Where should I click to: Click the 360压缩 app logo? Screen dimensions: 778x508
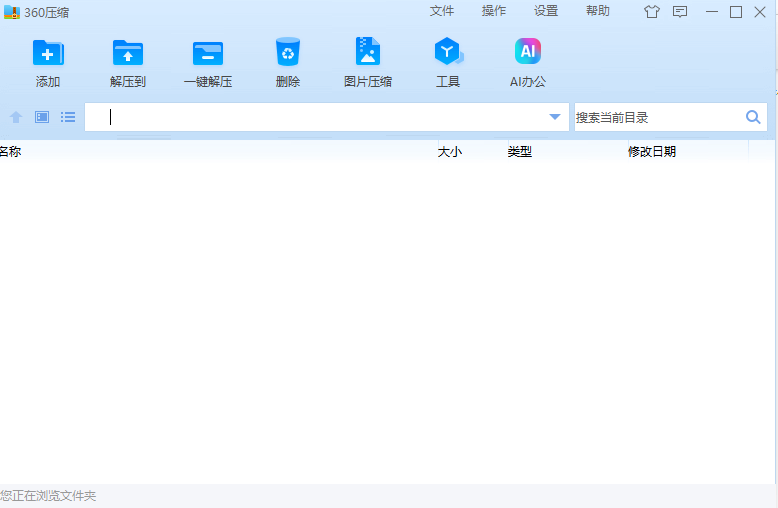(x=12, y=12)
